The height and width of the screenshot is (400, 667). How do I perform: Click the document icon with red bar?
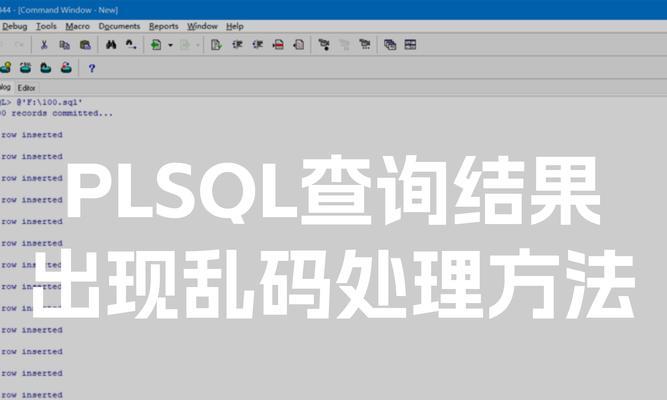pos(278,45)
